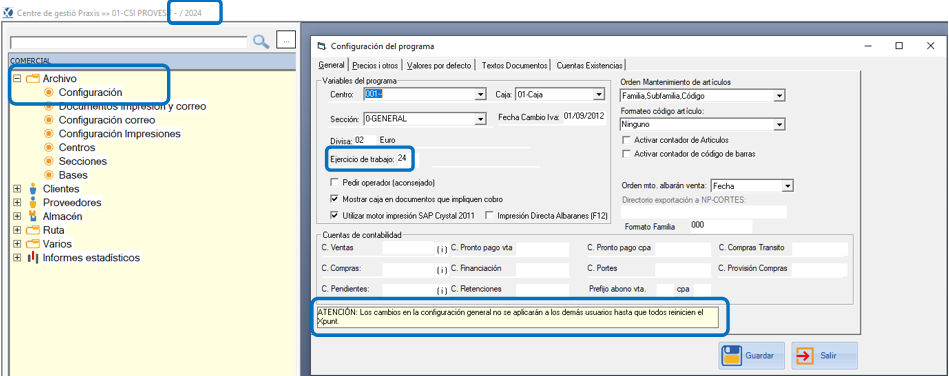Image resolution: width=949 pixels, height=376 pixels.
Task: Open the Precios i otros tab
Action: [x=375, y=65]
